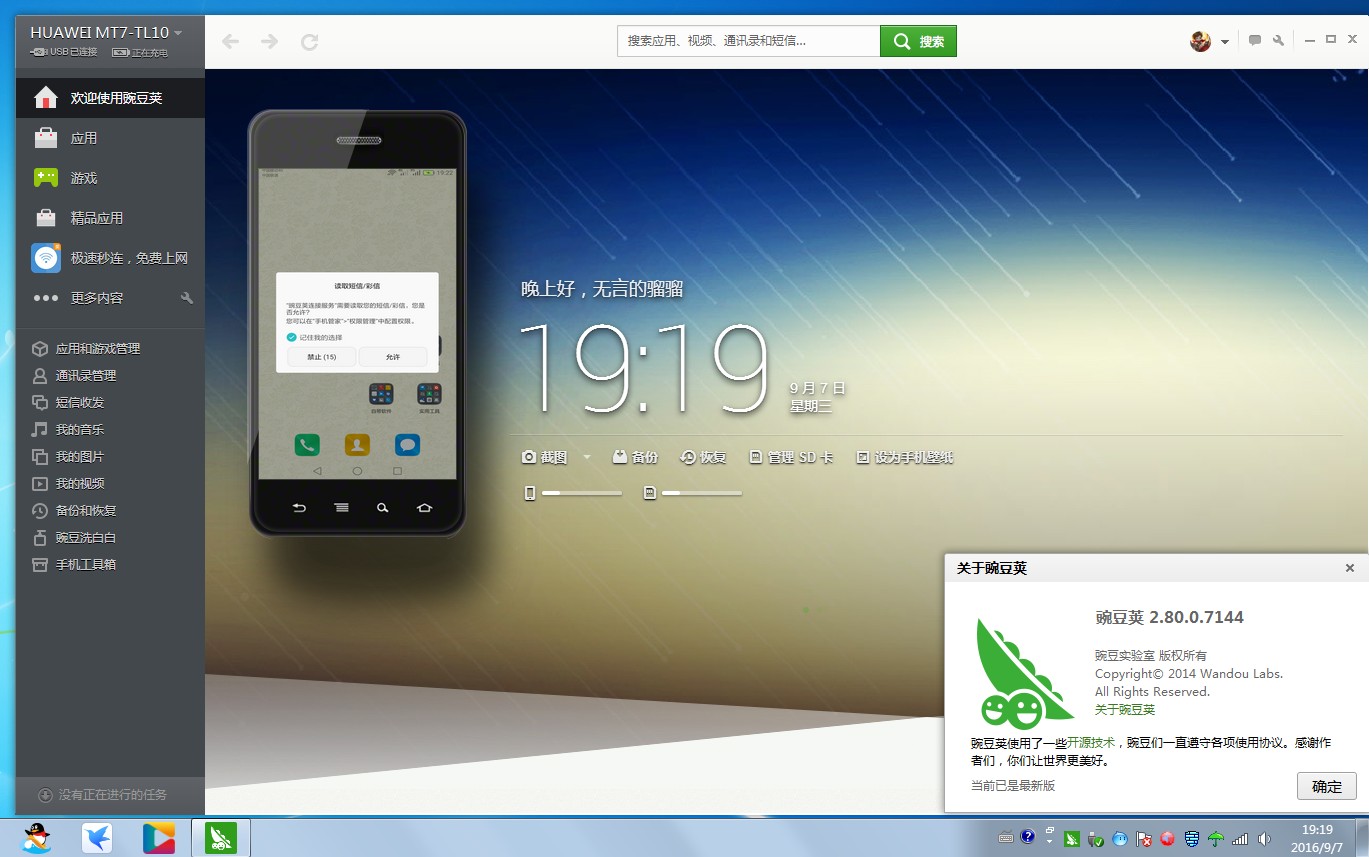Toggle 记住我的选择 checkbox on phone screen
Viewport: 1369px width, 857px height.
(x=292, y=338)
